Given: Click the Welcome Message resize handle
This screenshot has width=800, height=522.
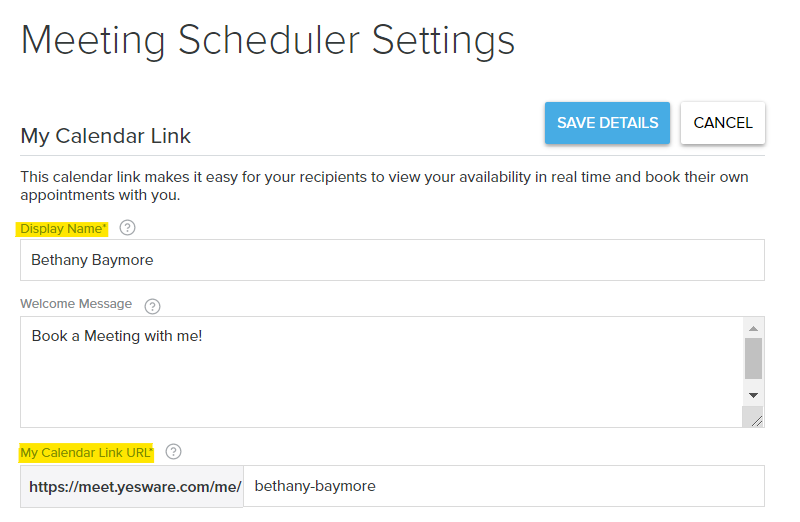Looking at the screenshot, I should (x=754, y=417).
